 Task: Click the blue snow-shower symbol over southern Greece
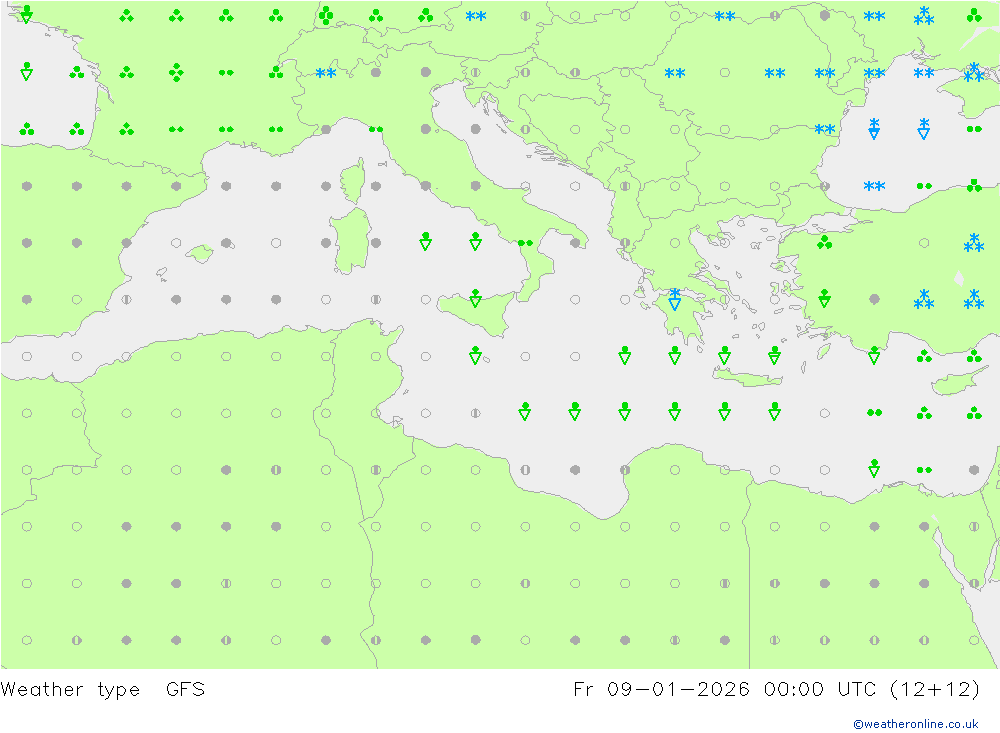click(x=675, y=299)
